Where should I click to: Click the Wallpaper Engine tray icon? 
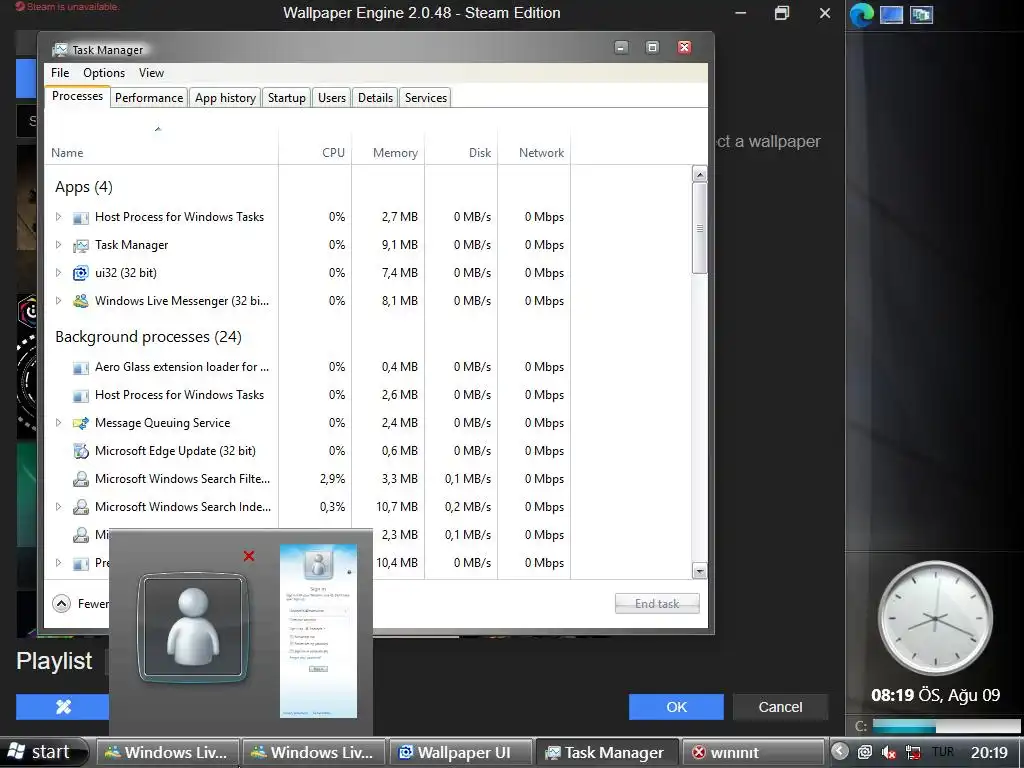point(864,752)
